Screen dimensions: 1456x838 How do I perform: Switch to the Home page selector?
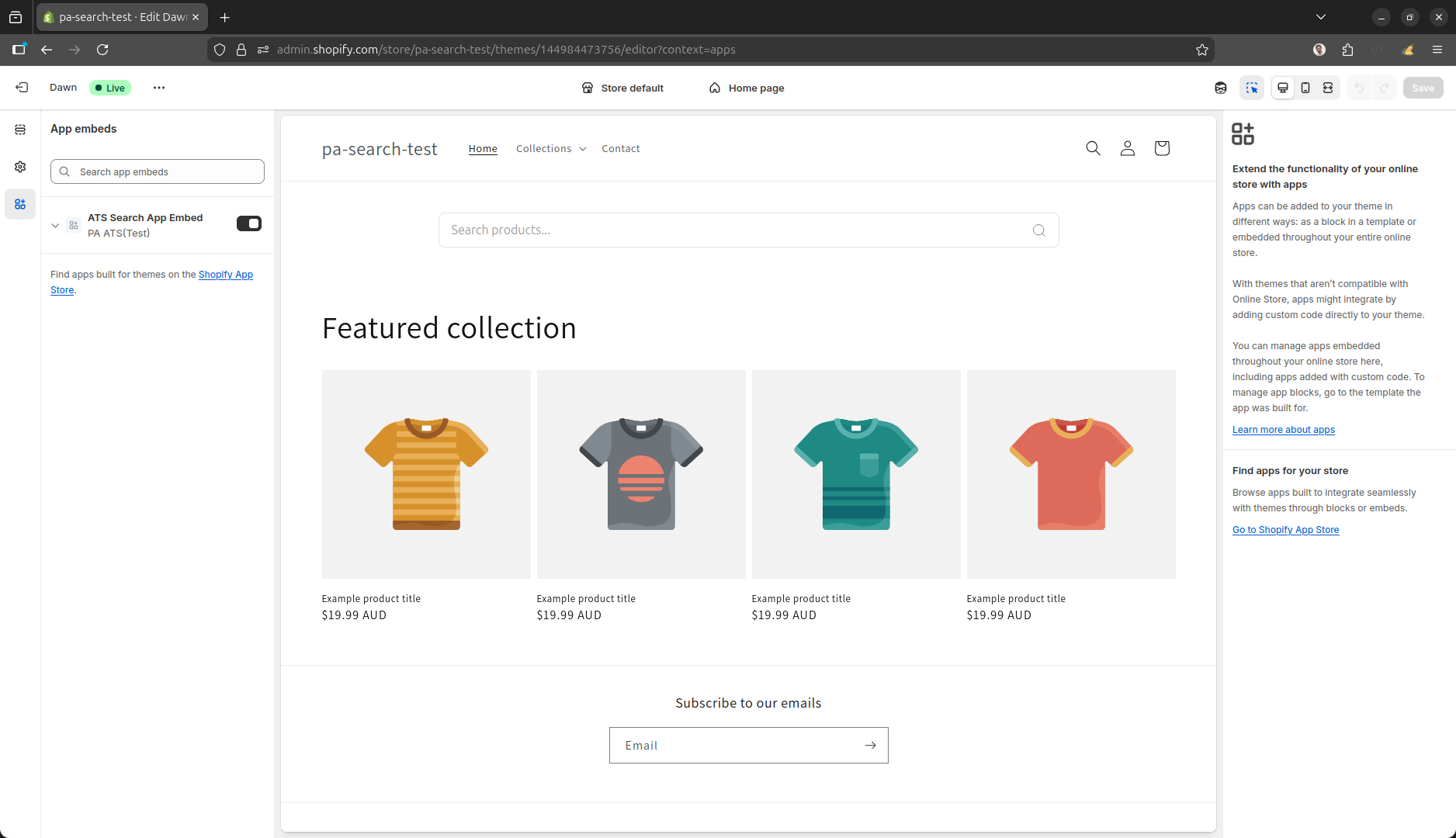point(746,88)
